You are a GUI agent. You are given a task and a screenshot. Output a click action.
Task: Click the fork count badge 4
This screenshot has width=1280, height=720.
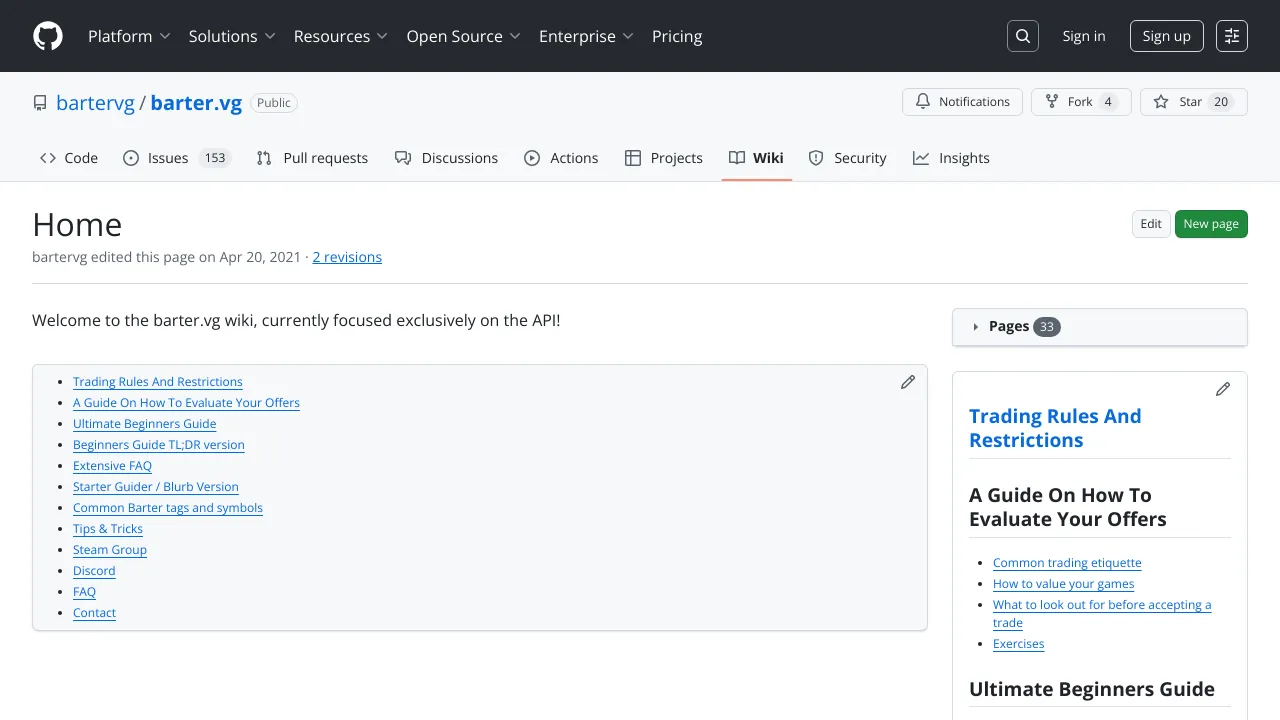point(1108,102)
